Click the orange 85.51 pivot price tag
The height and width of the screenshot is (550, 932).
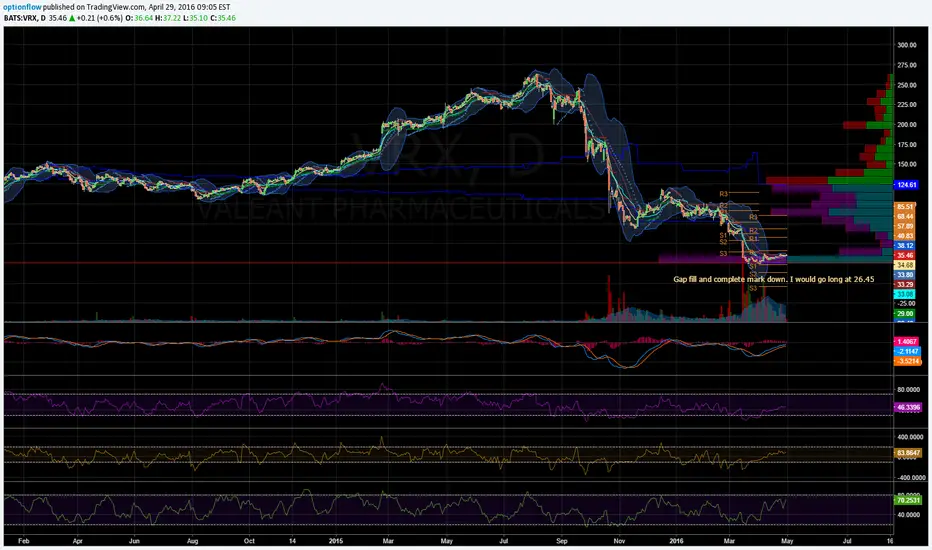905,207
